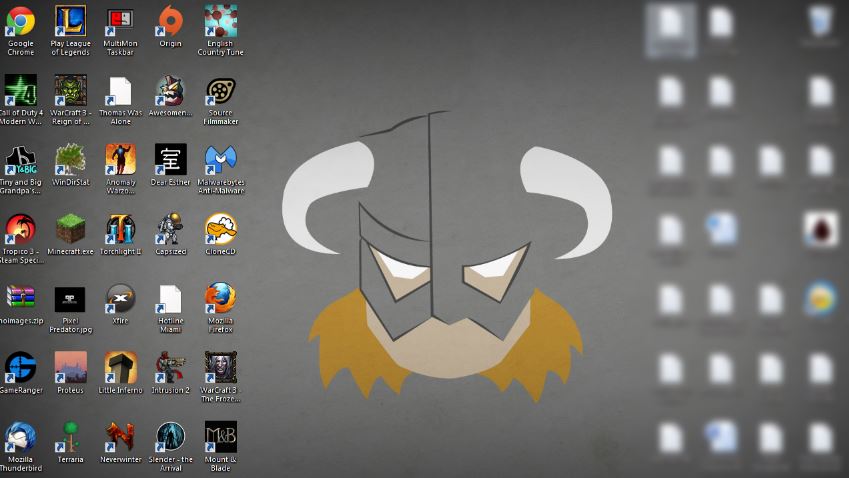The height and width of the screenshot is (478, 849).
Task: Select the Terraria tree shortcut
Action: pyautogui.click(x=70, y=437)
